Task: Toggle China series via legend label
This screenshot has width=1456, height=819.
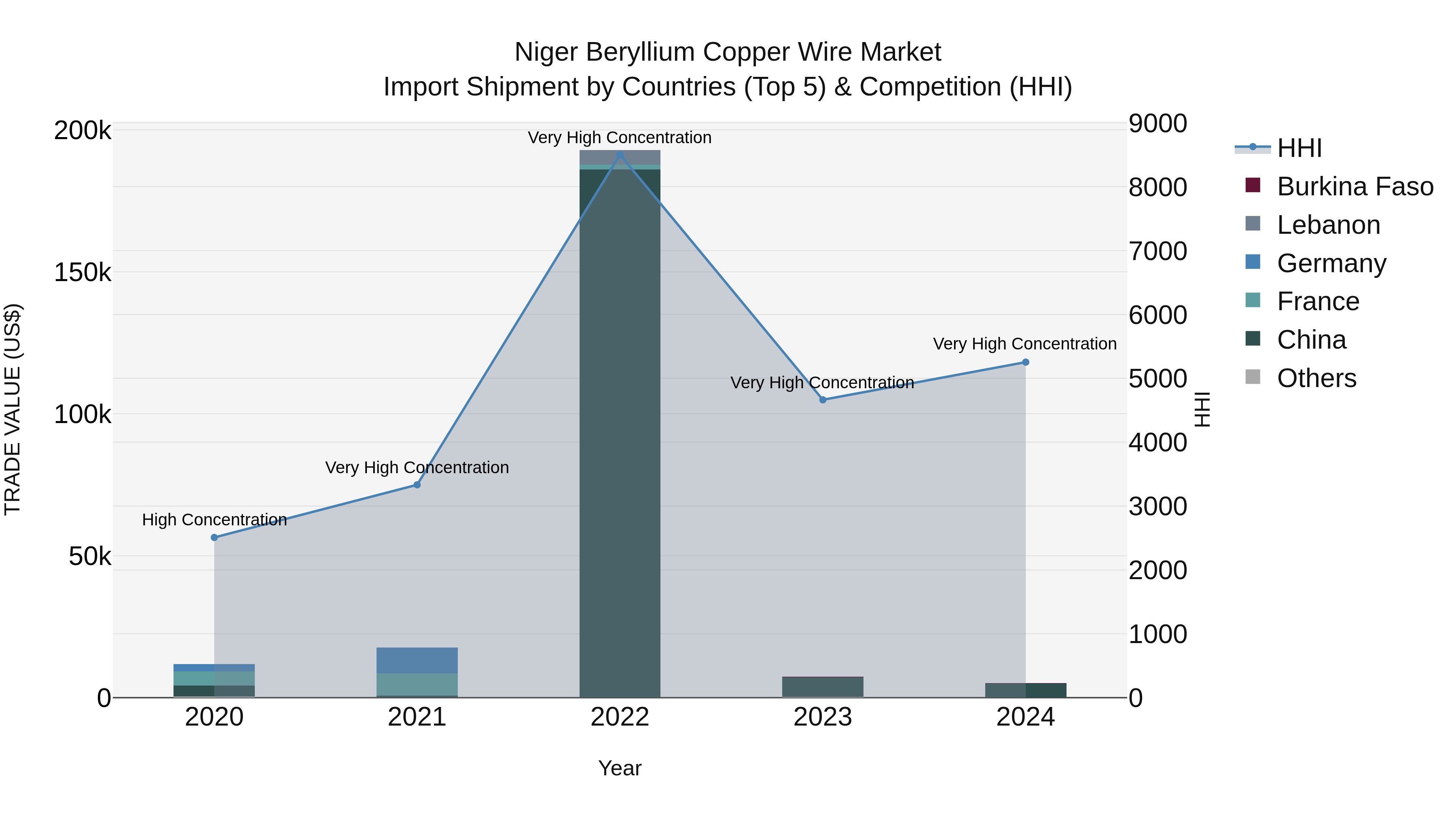Action: [x=1312, y=340]
